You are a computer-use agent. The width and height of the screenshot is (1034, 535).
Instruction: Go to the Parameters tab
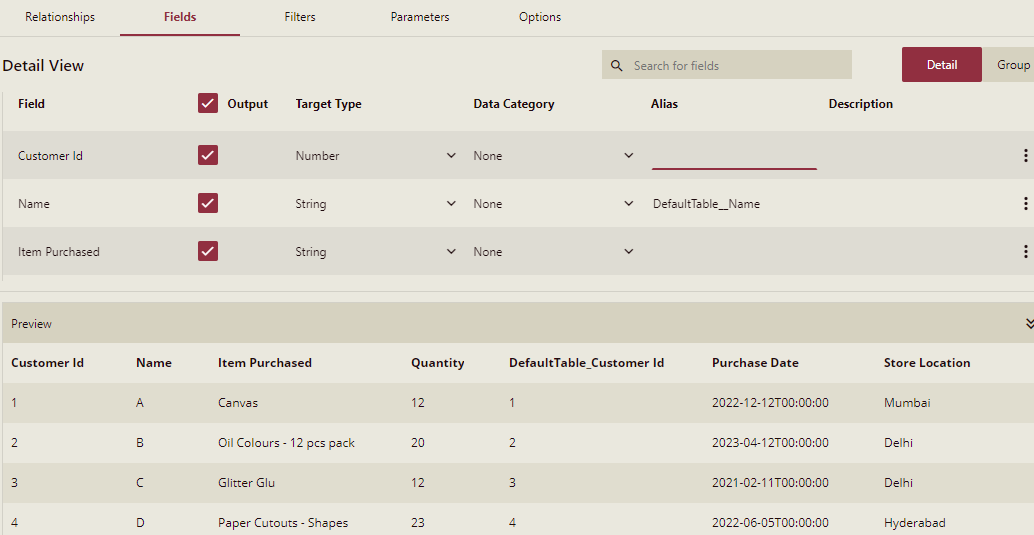[420, 17]
